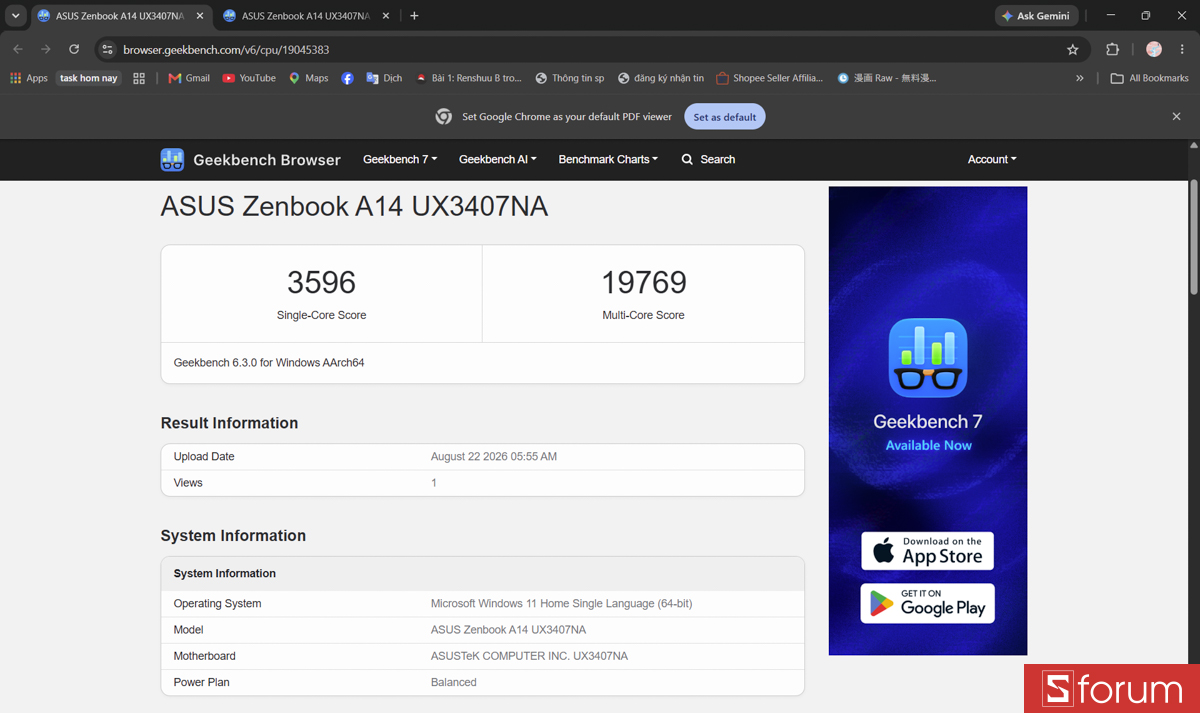Dismiss the default PDF viewer banner

1177,117
